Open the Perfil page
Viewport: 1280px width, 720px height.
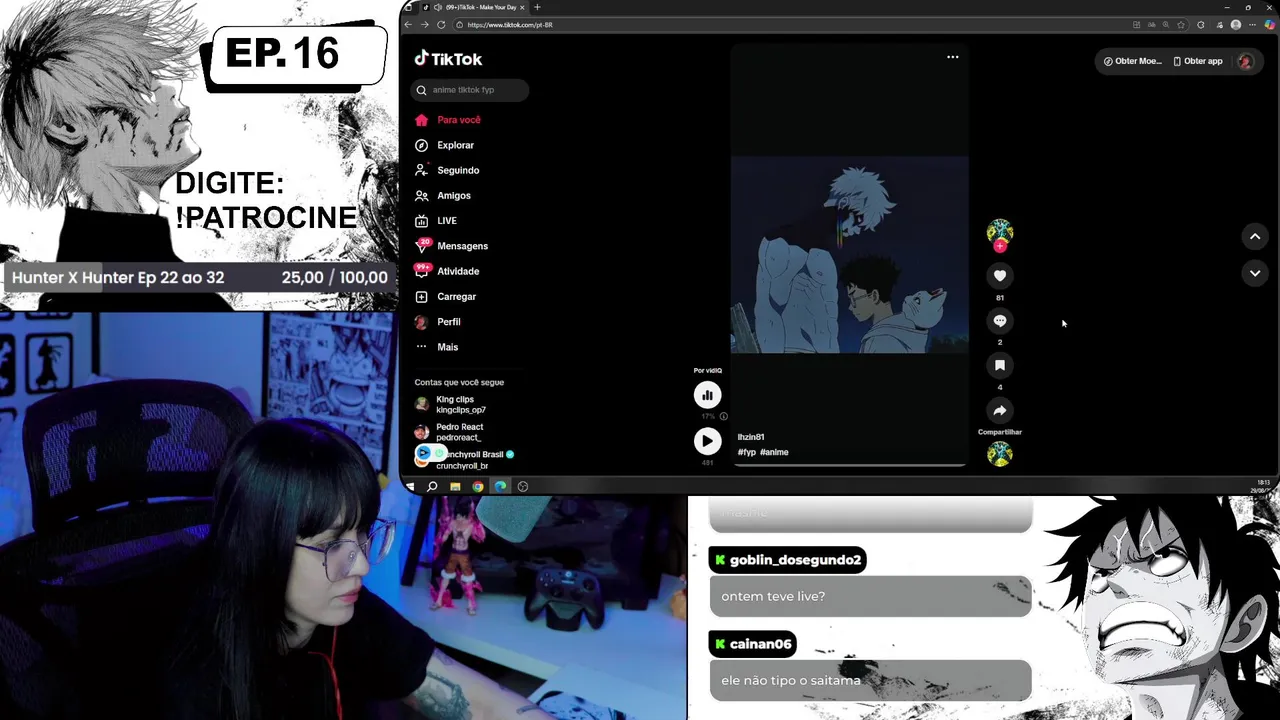438,322
